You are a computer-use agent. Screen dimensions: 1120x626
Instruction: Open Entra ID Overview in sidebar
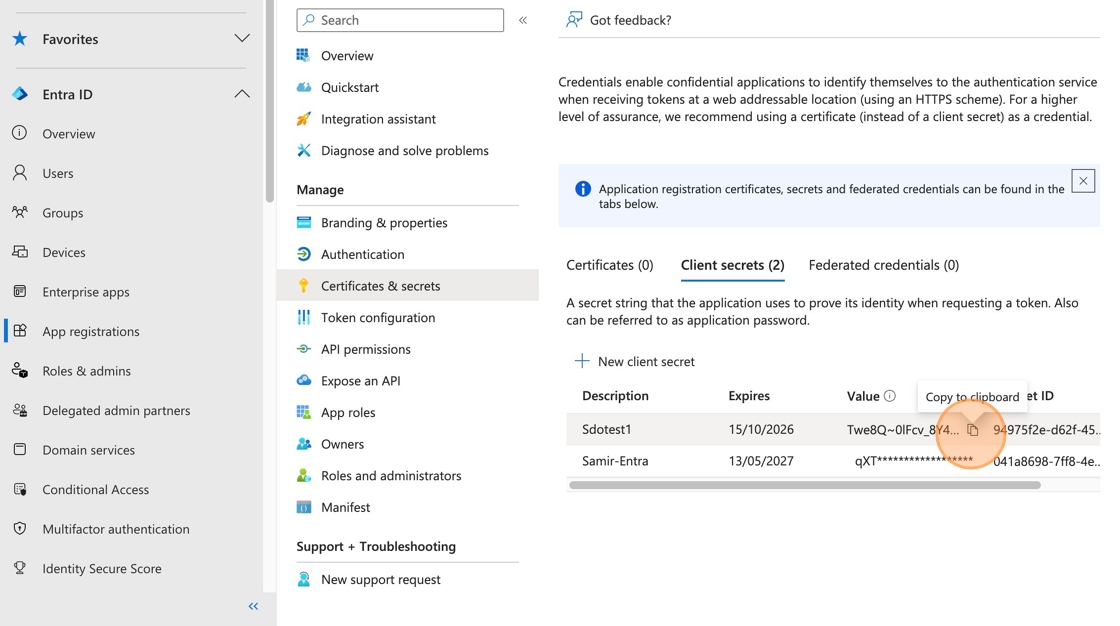(x=68, y=134)
